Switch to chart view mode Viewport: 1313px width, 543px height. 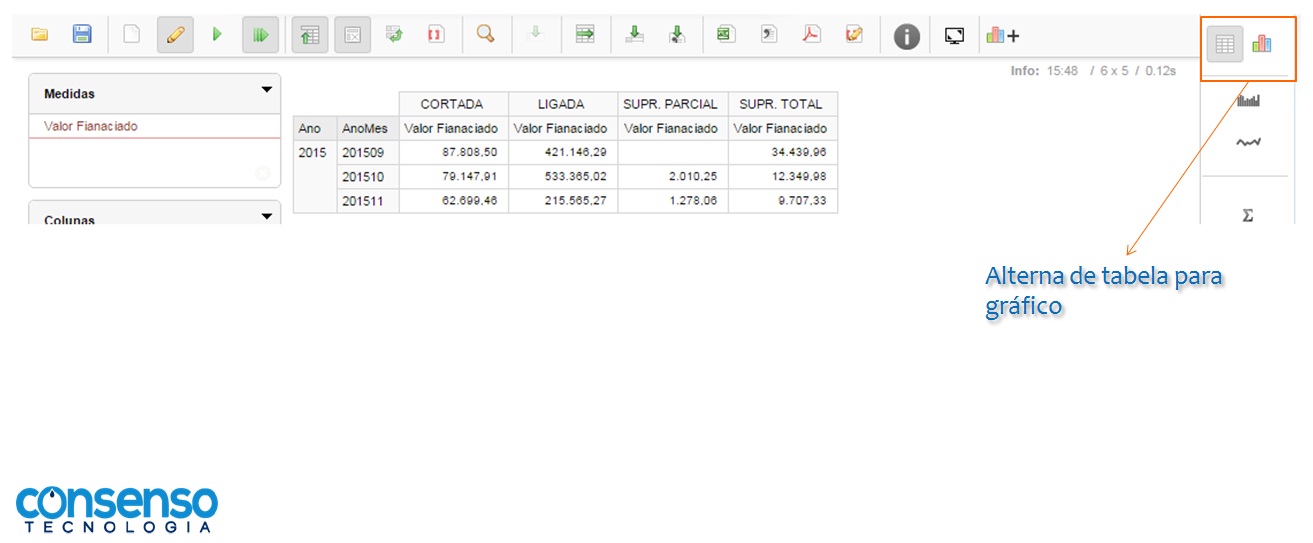pos(1262,44)
